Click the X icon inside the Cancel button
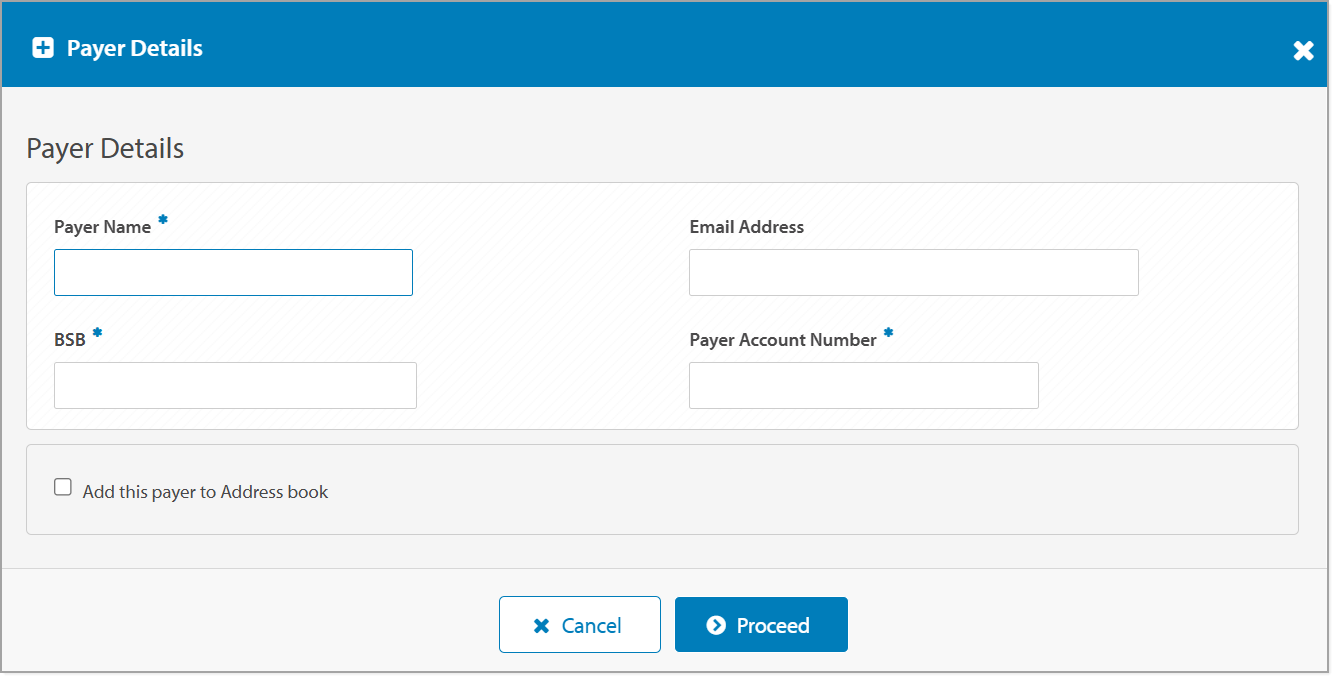The width and height of the screenshot is (1335, 679). click(x=541, y=626)
